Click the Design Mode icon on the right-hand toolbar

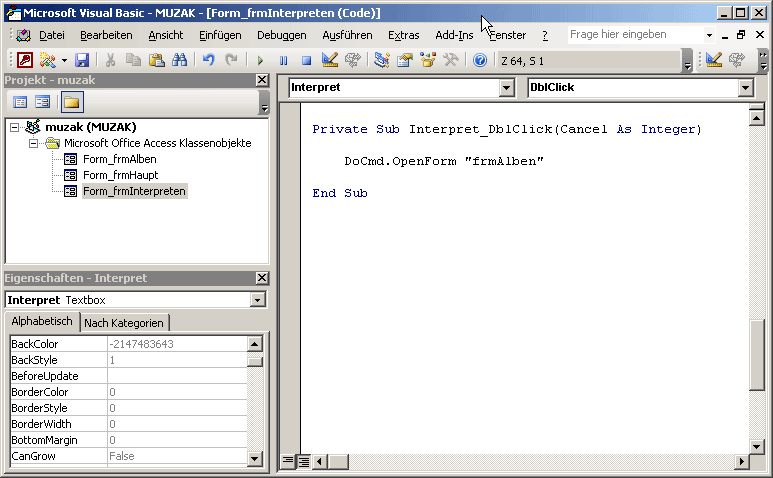point(714,60)
